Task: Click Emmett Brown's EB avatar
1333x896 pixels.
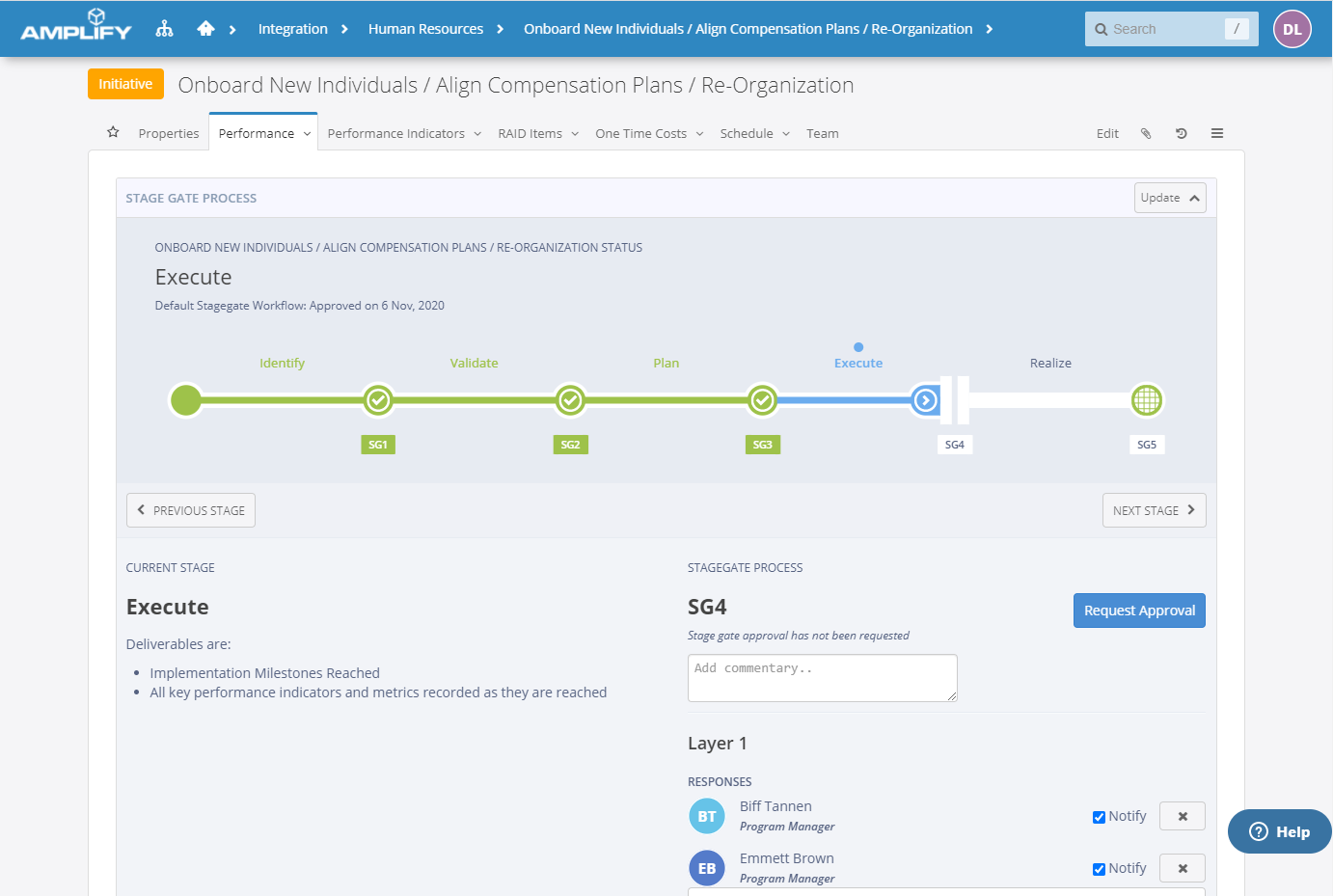Action: pyautogui.click(x=707, y=868)
